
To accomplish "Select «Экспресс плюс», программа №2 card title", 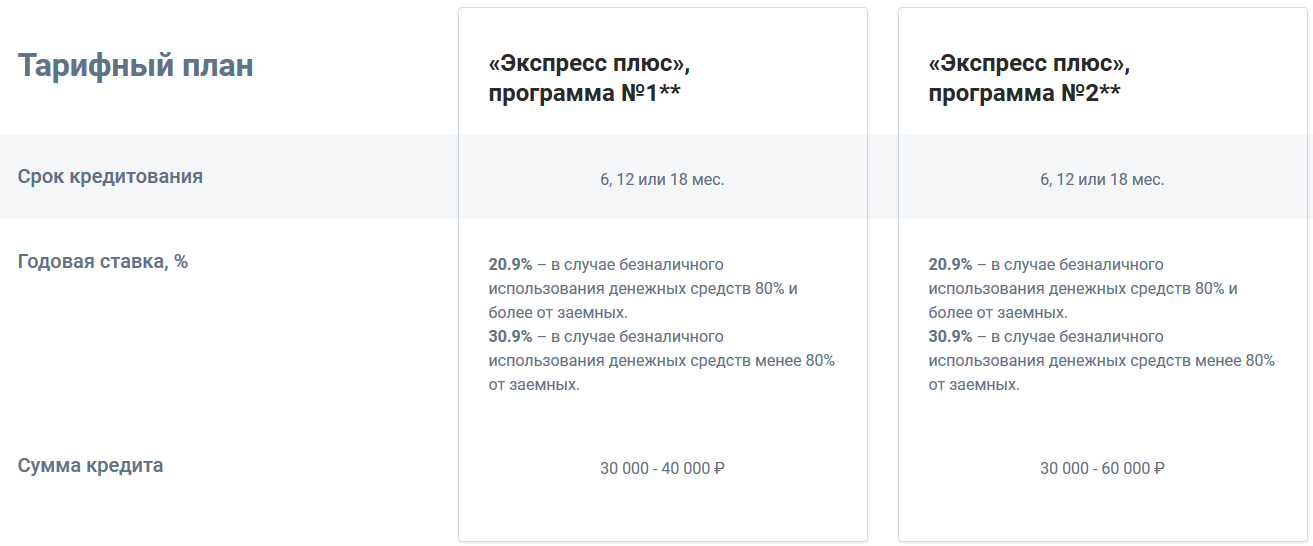I will (1029, 79).
